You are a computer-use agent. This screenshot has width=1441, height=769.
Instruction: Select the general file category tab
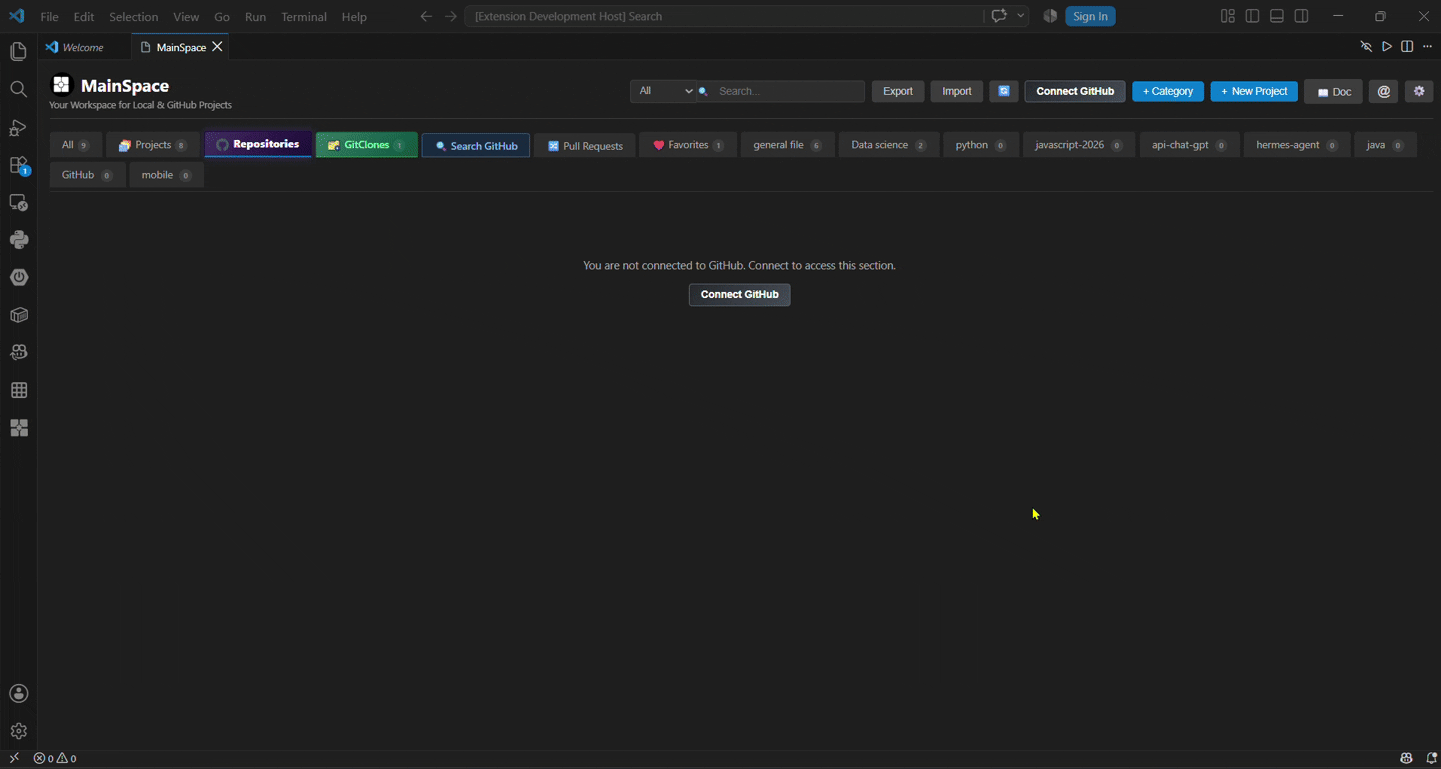tap(788, 145)
